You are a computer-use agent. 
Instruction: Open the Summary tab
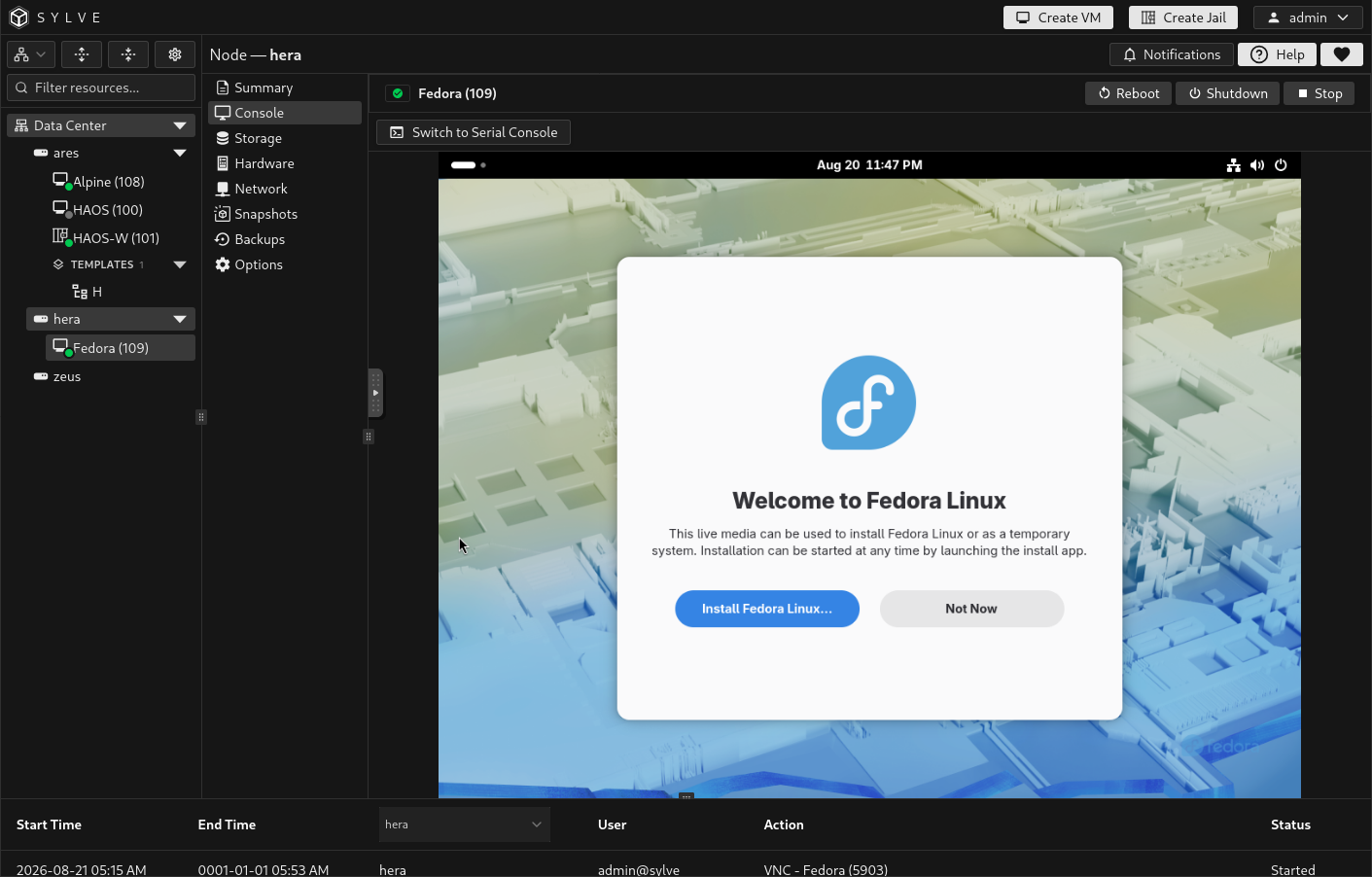point(285,88)
